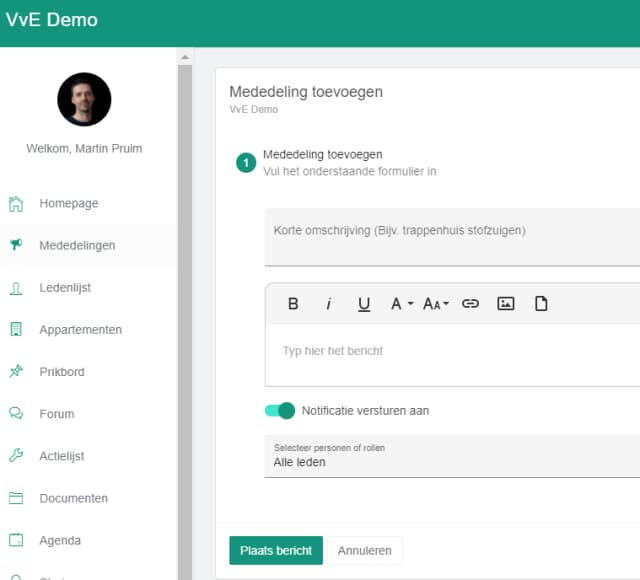
Task: Click Martin Pruim's profile picture
Action: pos(84,99)
